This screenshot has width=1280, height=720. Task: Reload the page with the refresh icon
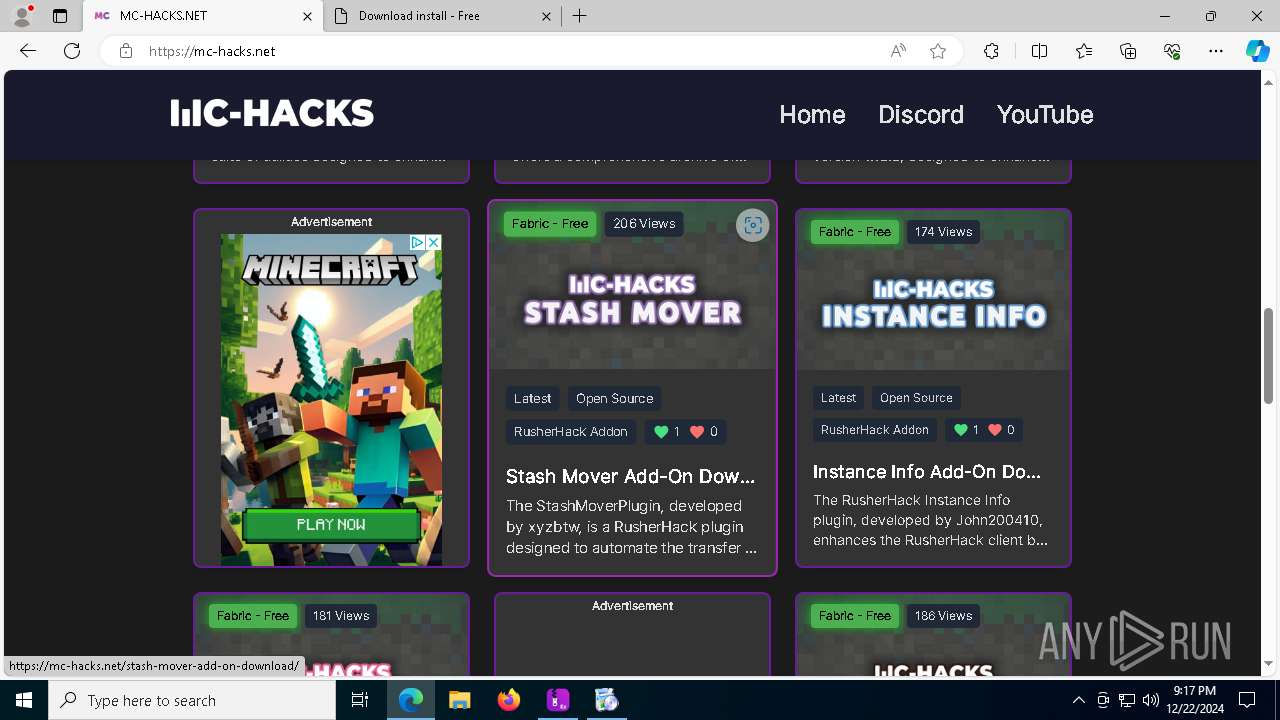pyautogui.click(x=72, y=51)
